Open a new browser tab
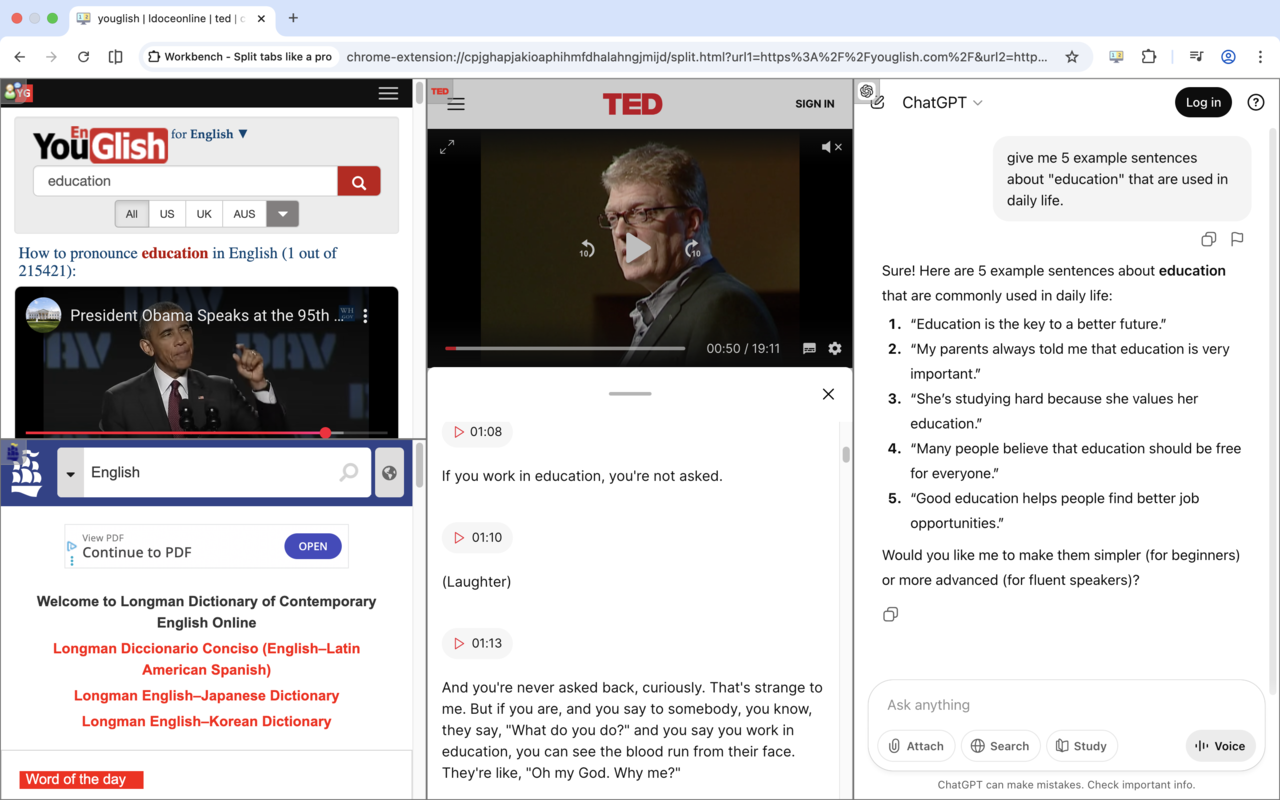 tap(293, 18)
